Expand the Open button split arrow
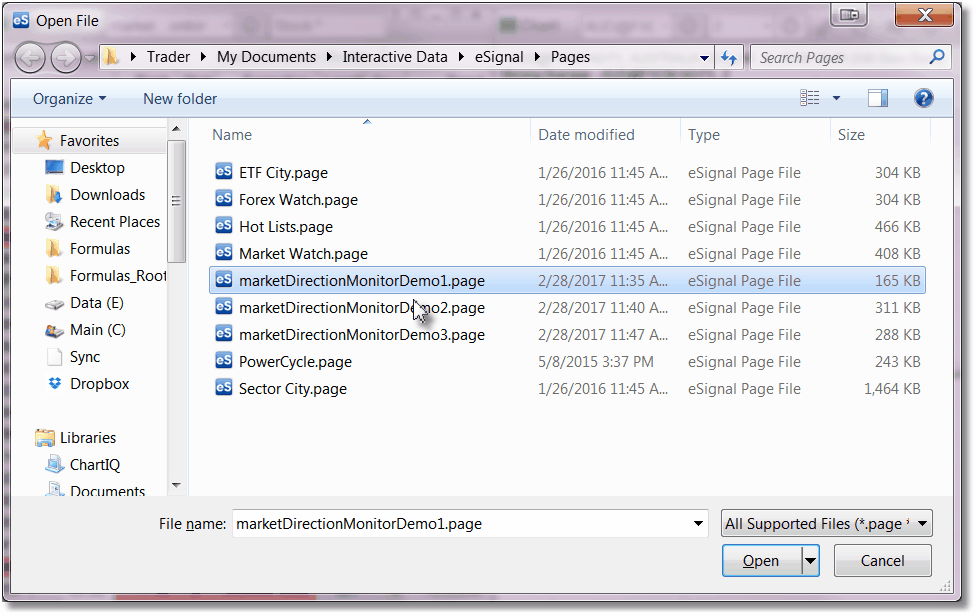 point(810,561)
